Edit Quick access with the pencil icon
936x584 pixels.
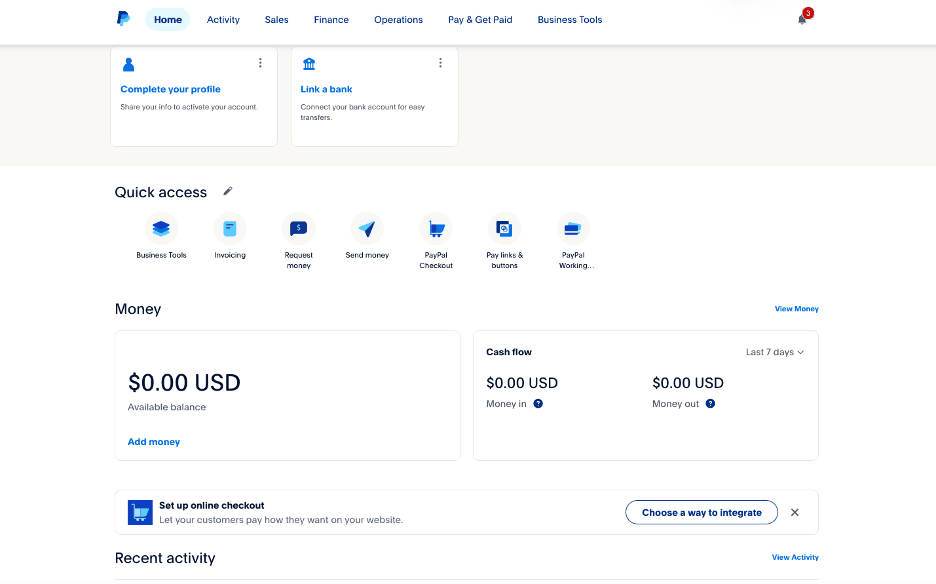click(228, 191)
